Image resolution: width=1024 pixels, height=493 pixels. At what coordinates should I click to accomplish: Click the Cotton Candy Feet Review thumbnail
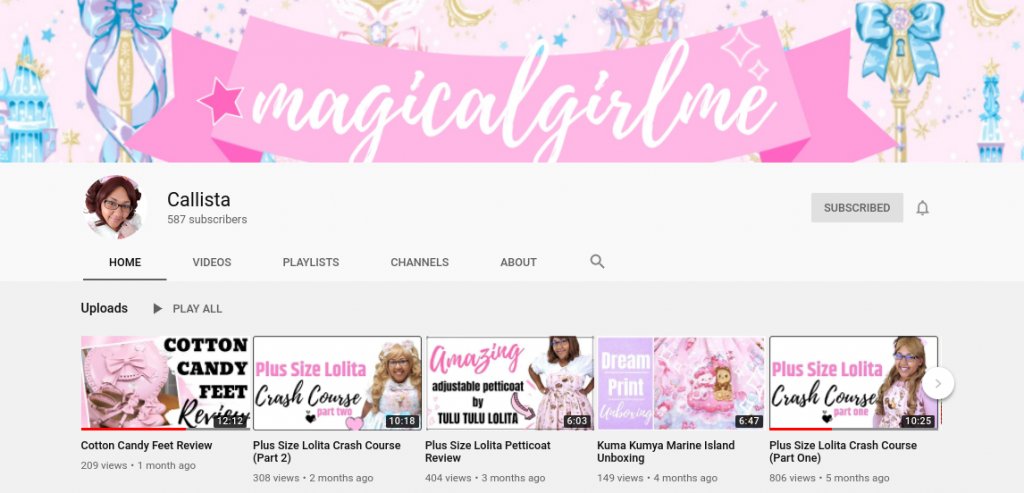165,383
